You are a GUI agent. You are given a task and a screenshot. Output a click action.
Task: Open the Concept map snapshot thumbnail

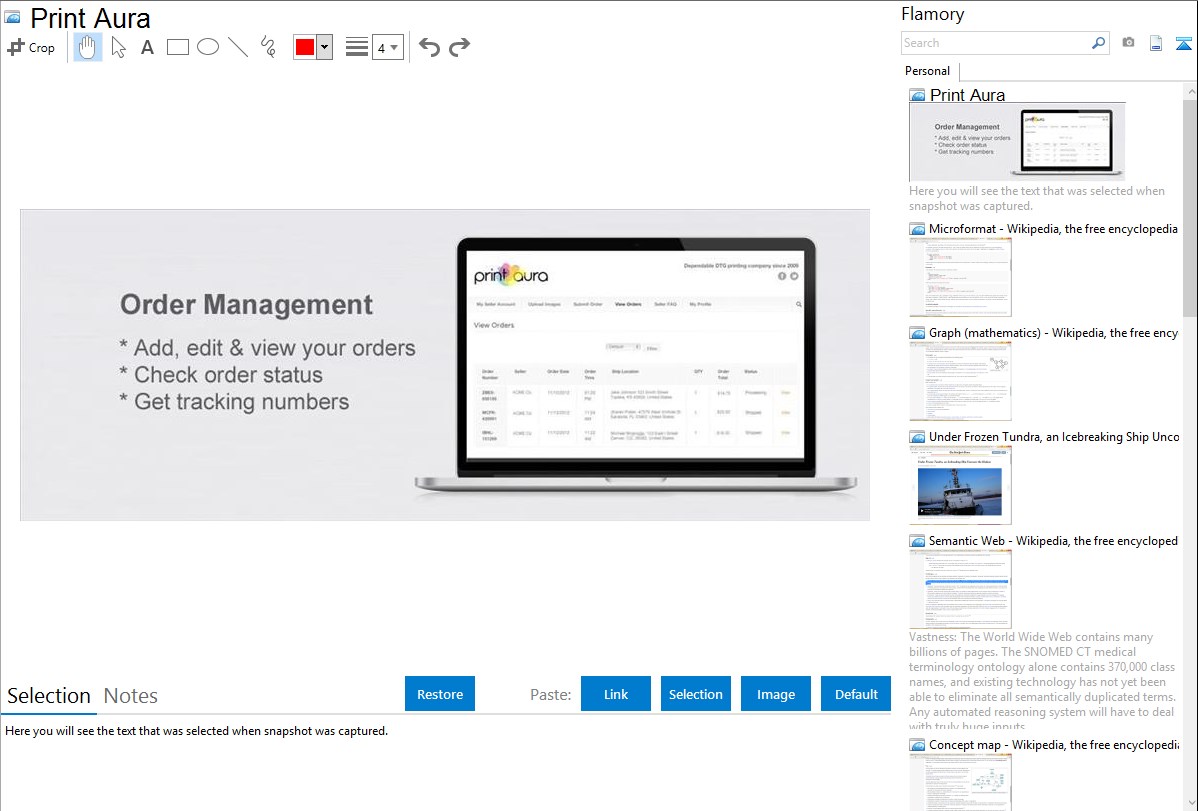pos(960,782)
